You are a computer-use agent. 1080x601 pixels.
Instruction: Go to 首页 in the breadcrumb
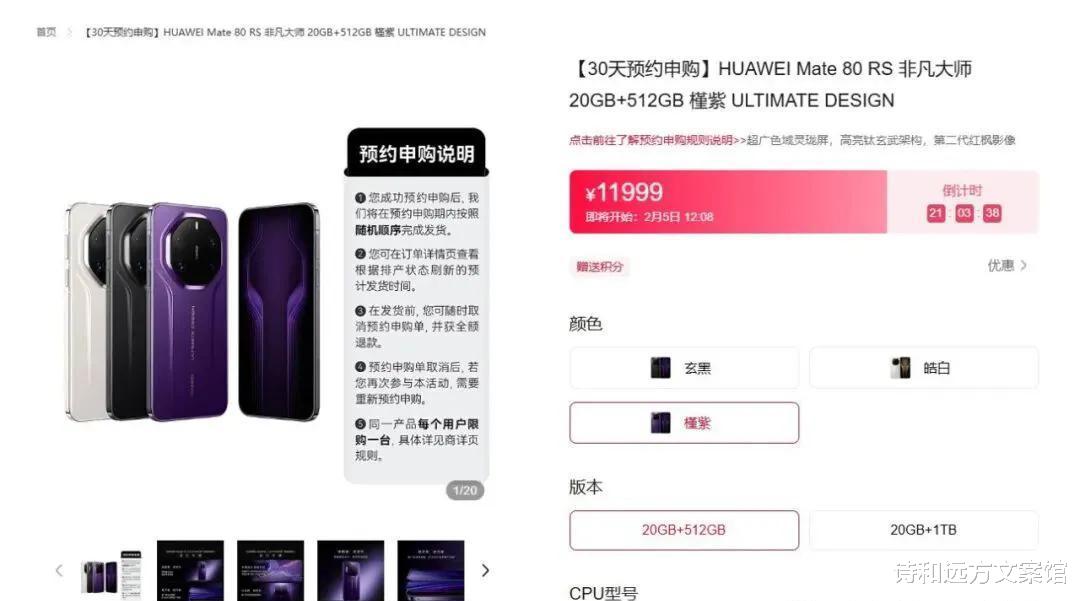click(46, 32)
